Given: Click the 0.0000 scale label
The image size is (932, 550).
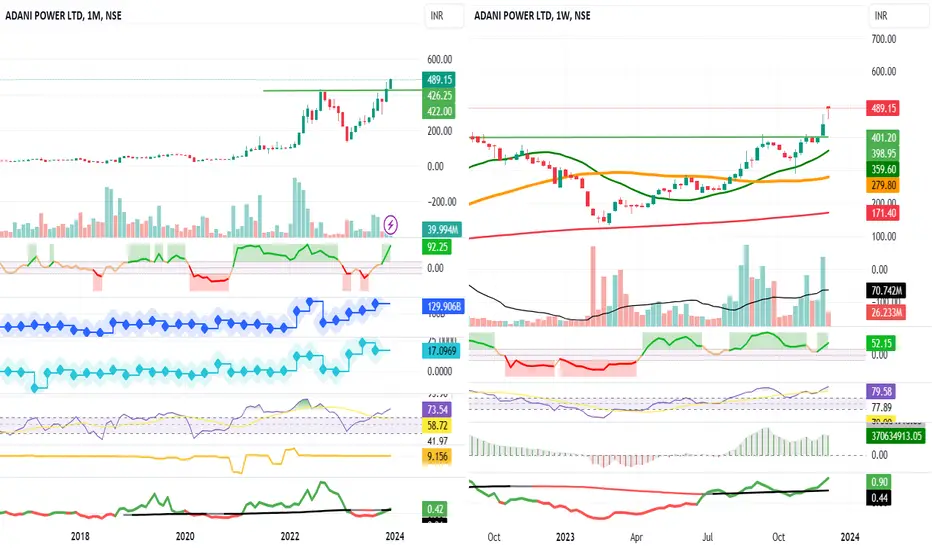Looking at the screenshot, I should (x=439, y=371).
